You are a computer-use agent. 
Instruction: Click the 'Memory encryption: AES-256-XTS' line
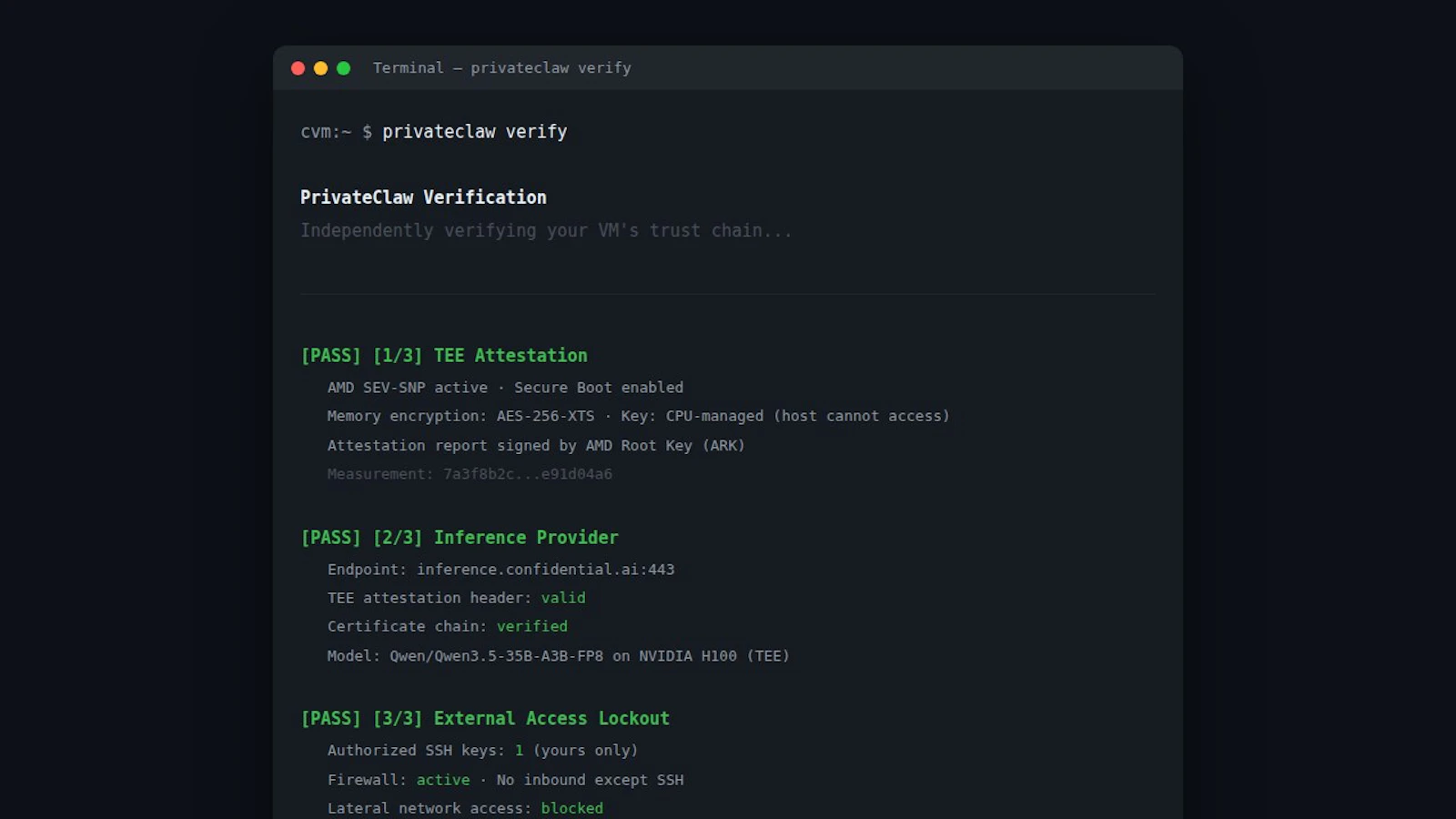coord(638,416)
